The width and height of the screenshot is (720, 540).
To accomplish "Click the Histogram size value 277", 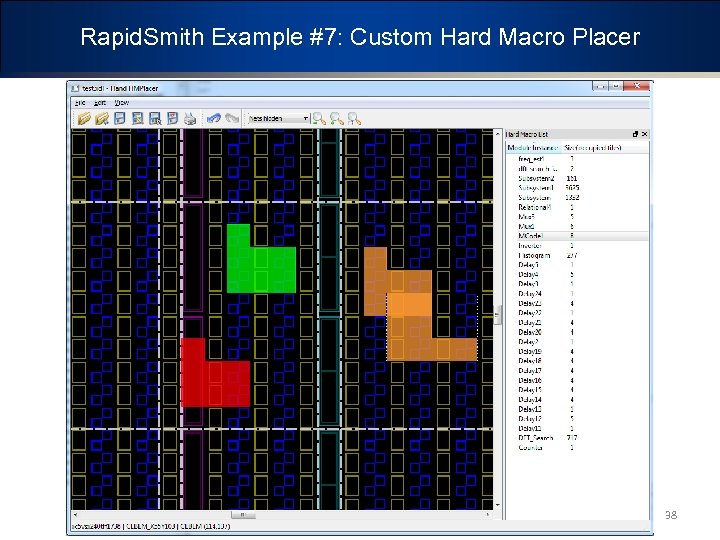I will click(572, 255).
